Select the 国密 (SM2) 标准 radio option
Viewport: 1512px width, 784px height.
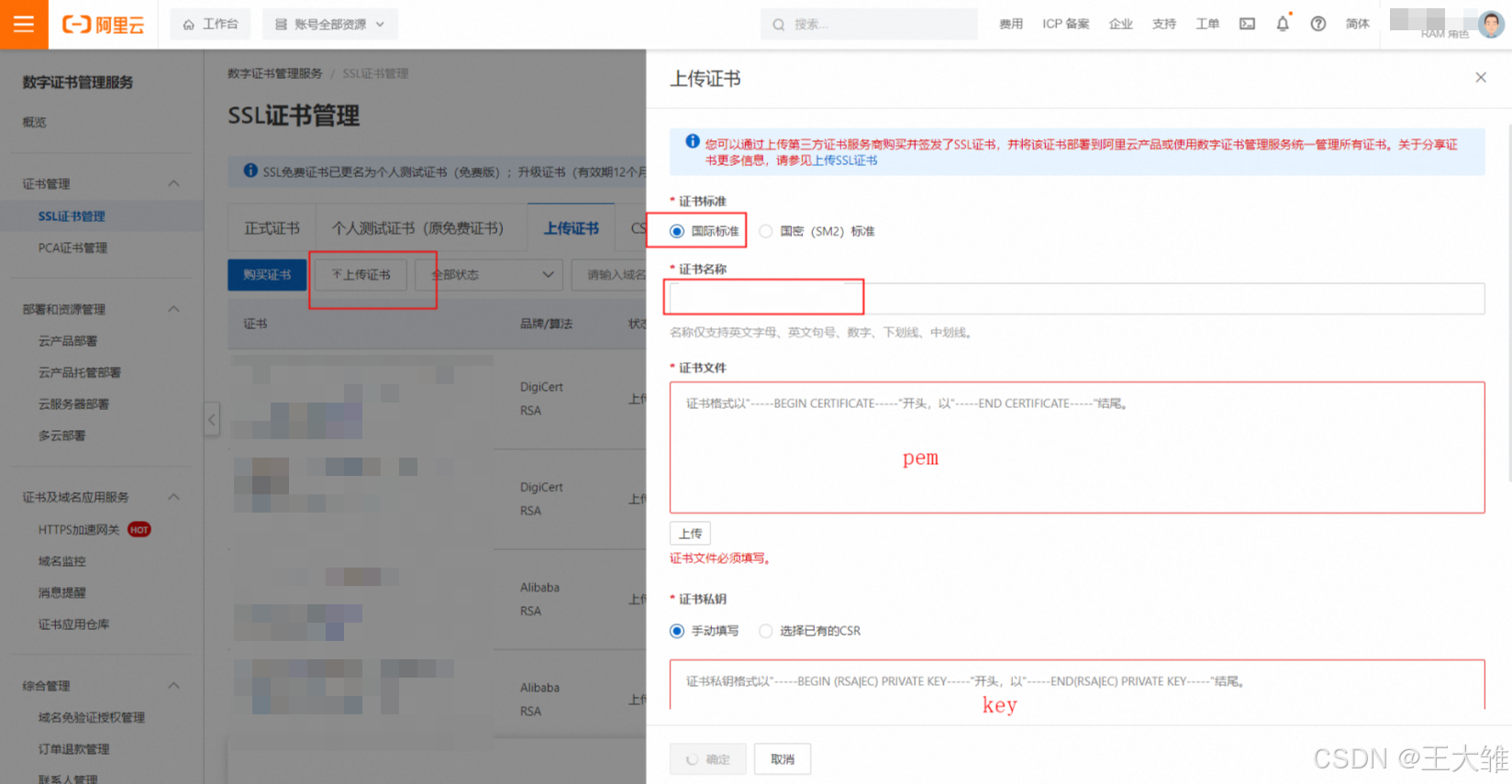tap(765, 231)
